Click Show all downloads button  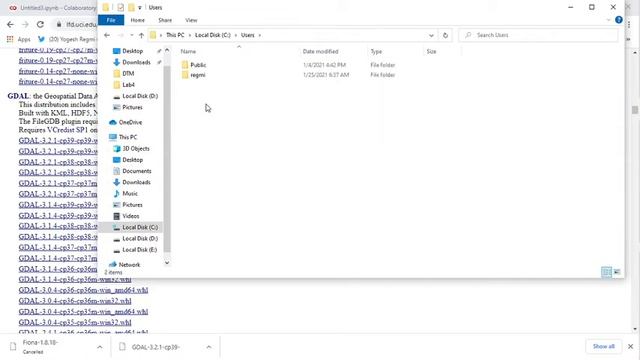click(604, 347)
